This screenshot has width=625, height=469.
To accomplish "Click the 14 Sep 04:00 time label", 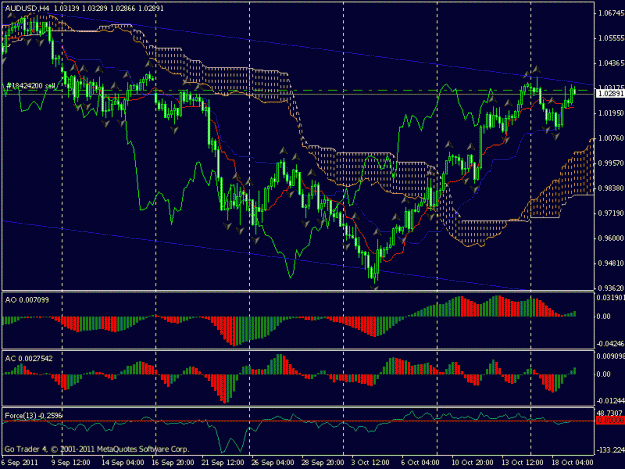I will [x=123, y=463].
